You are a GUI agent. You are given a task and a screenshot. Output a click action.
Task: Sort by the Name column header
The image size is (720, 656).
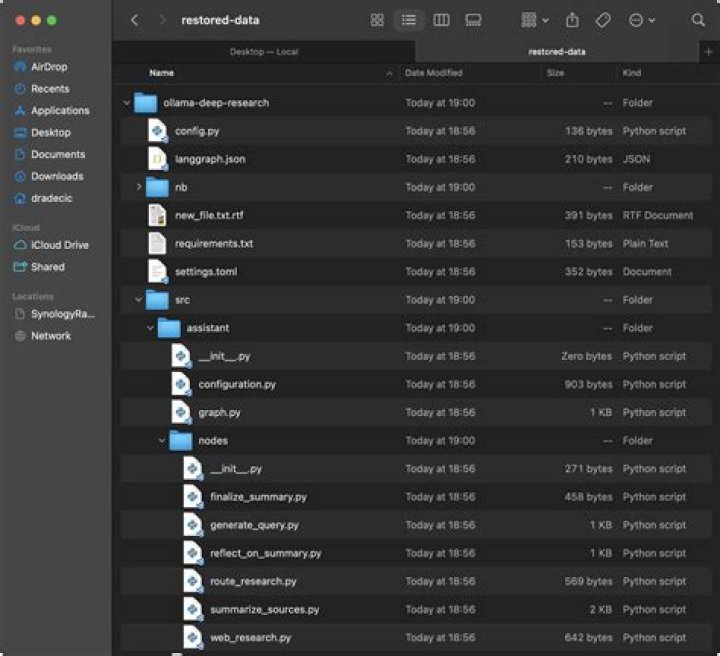[x=161, y=73]
